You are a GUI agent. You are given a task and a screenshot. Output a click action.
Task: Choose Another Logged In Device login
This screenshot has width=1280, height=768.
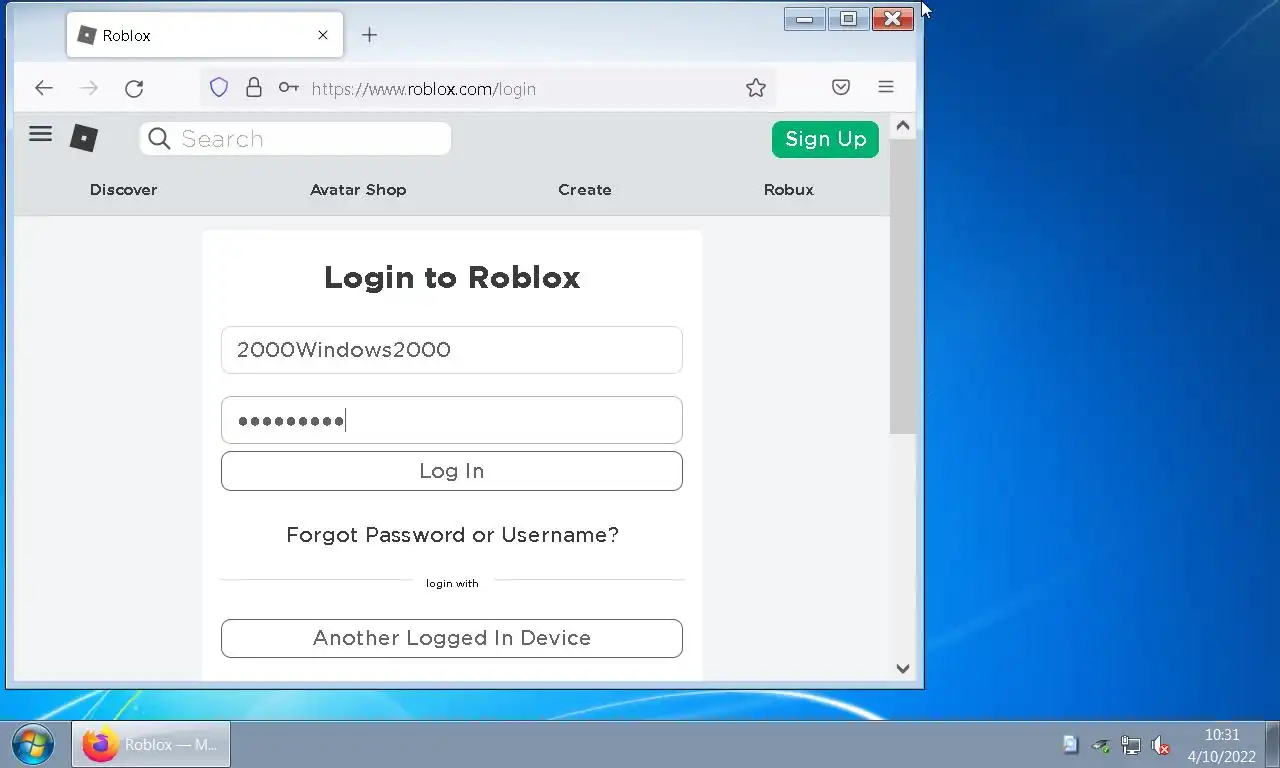coord(452,638)
